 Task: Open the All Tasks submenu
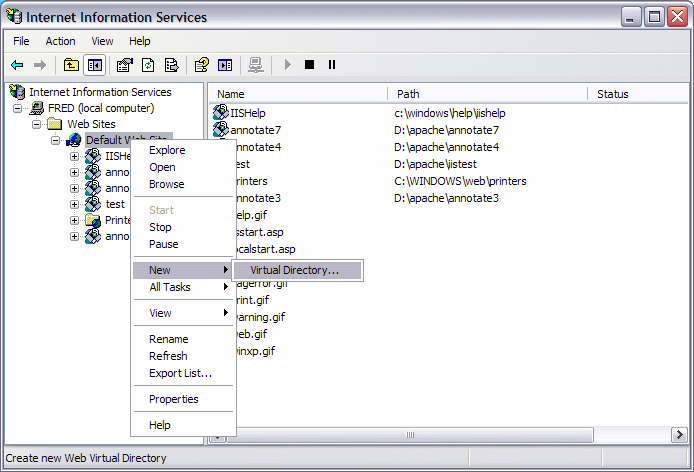(183, 287)
